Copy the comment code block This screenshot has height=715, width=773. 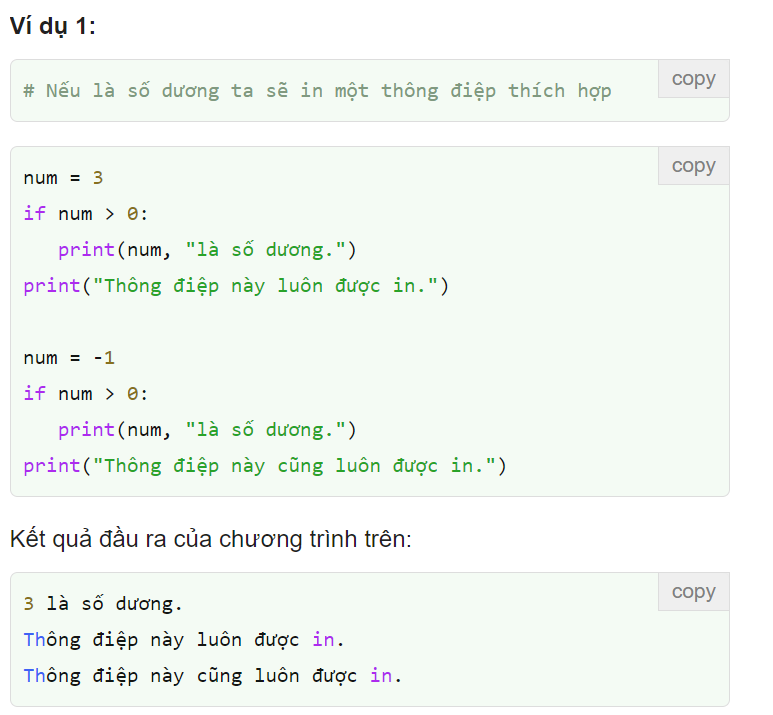click(x=693, y=79)
